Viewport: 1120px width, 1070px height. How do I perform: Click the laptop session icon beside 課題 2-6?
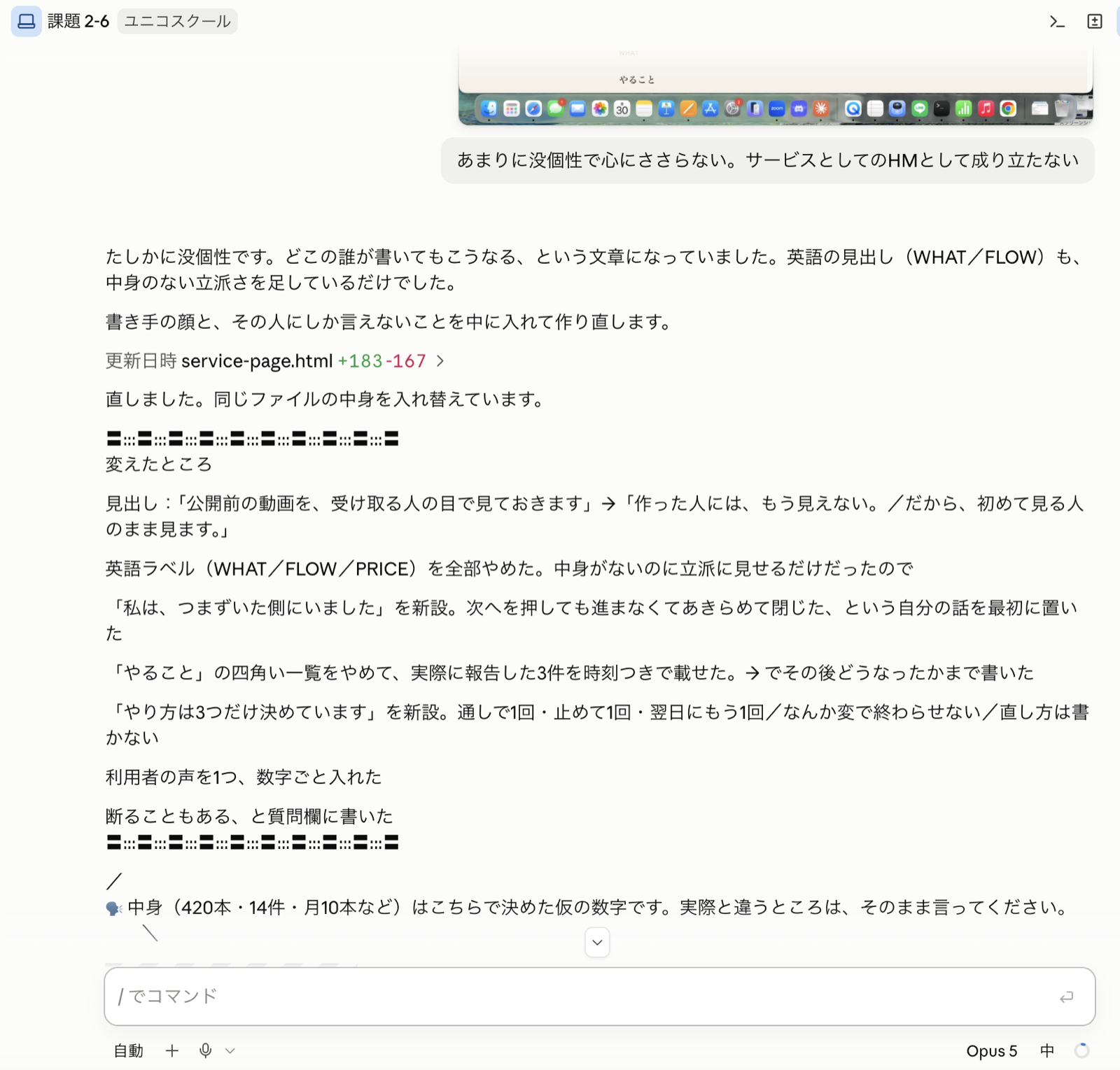pos(26,21)
